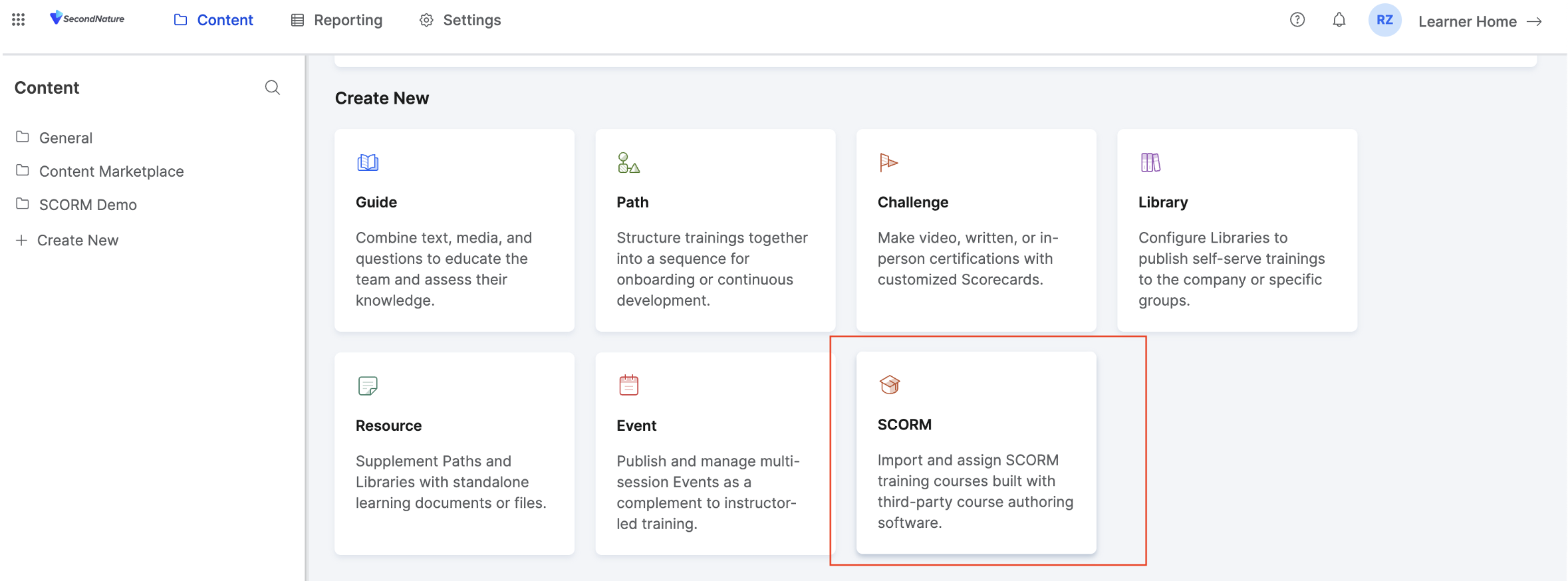This screenshot has height=585, width=1568.
Task: Open the help question mark icon
Action: 1297,20
